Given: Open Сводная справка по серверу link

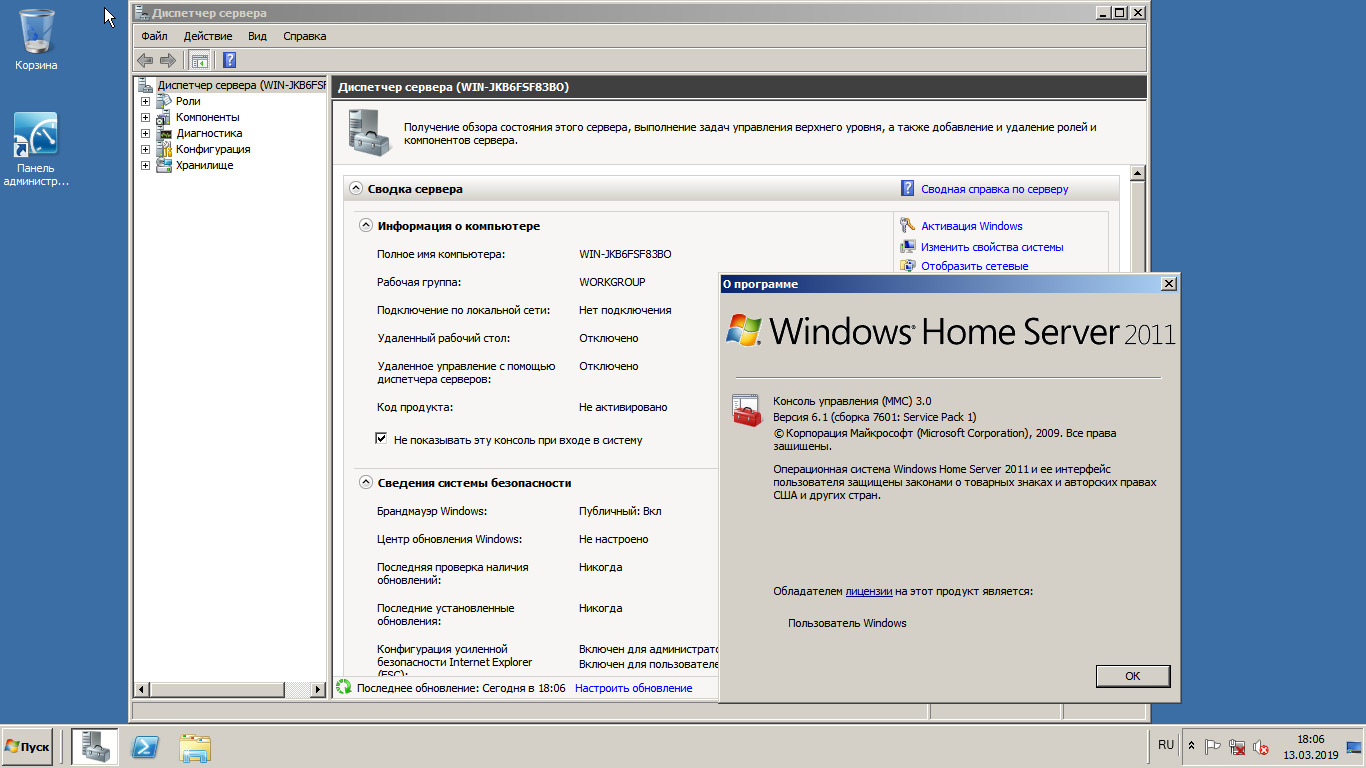Looking at the screenshot, I should 995,189.
